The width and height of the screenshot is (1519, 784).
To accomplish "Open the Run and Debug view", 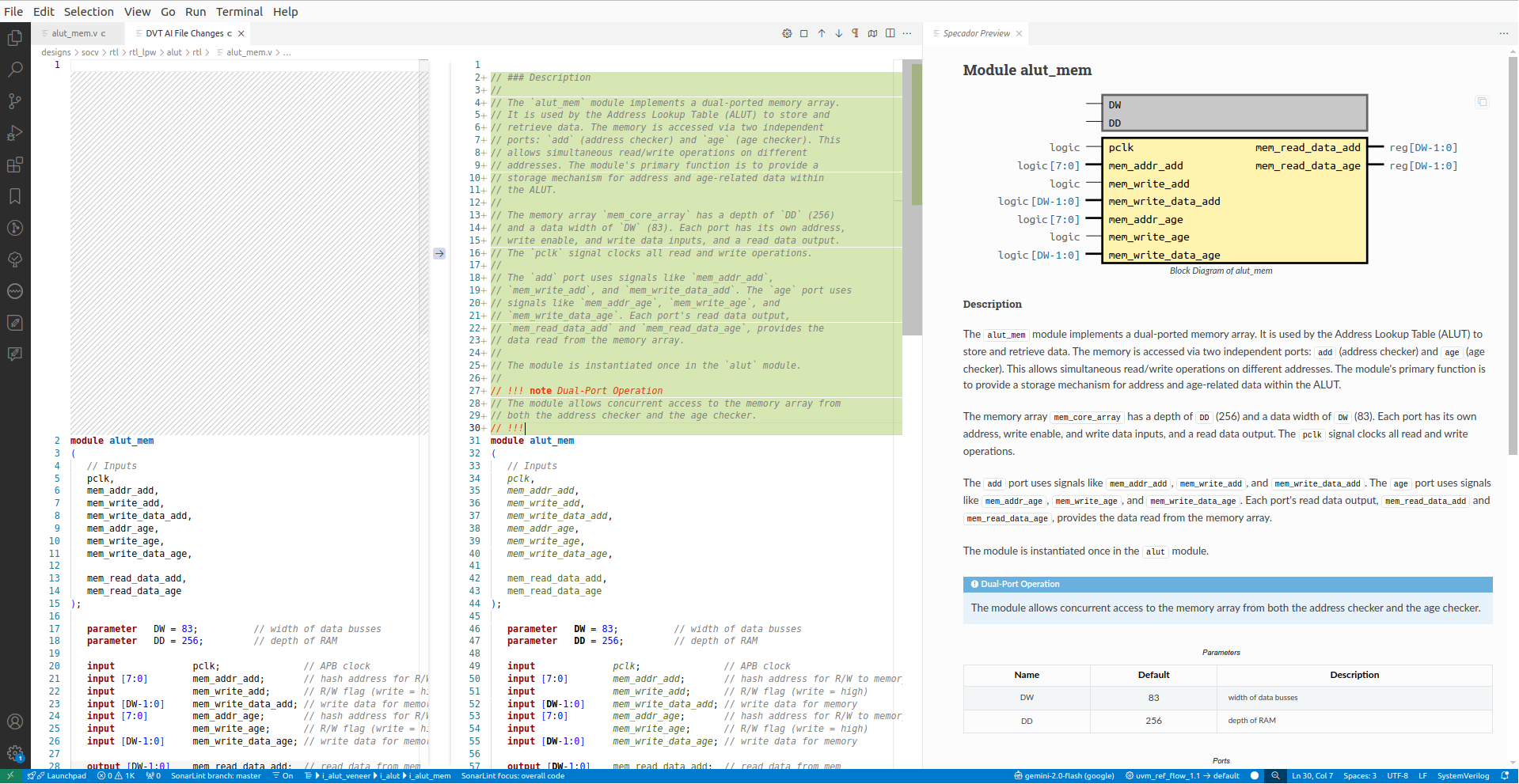I will 15,133.
